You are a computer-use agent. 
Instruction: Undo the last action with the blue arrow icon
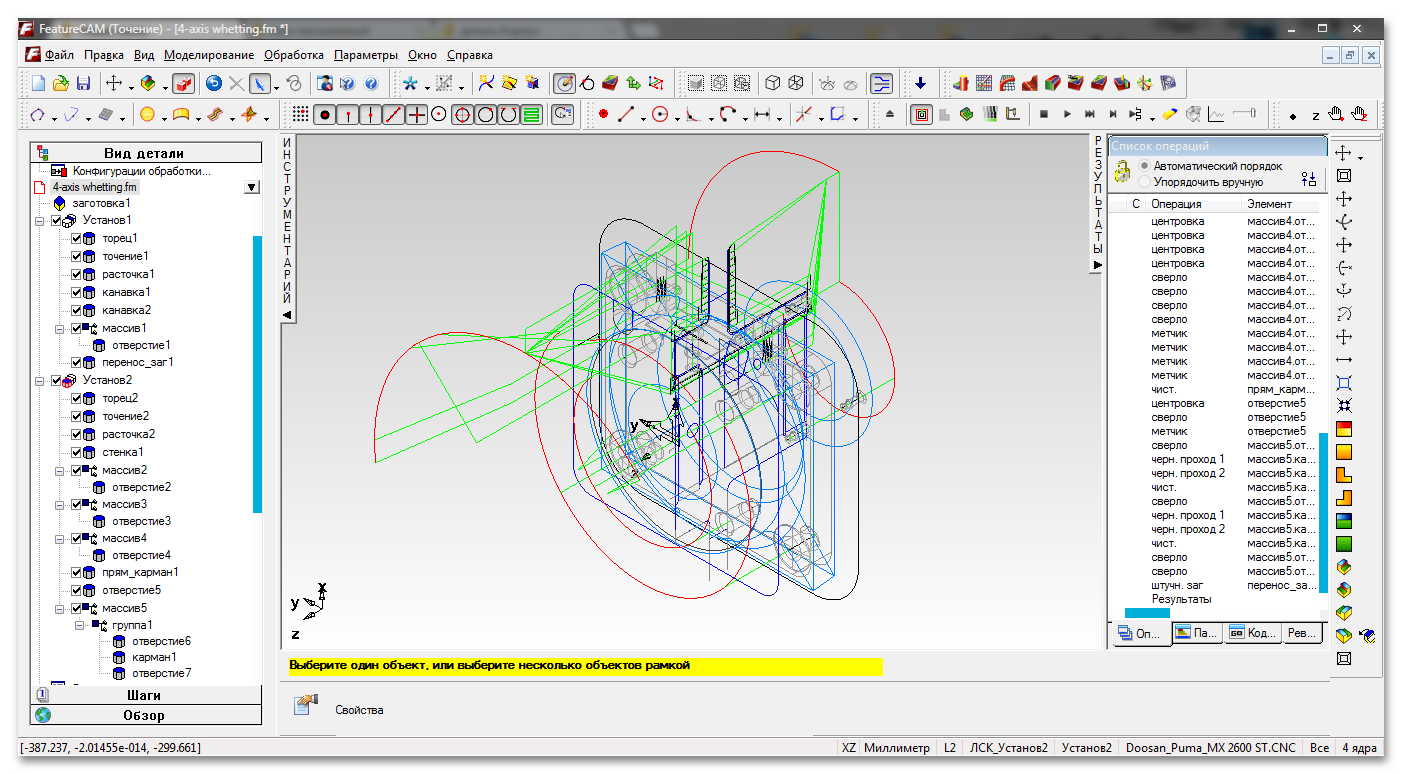tap(213, 84)
